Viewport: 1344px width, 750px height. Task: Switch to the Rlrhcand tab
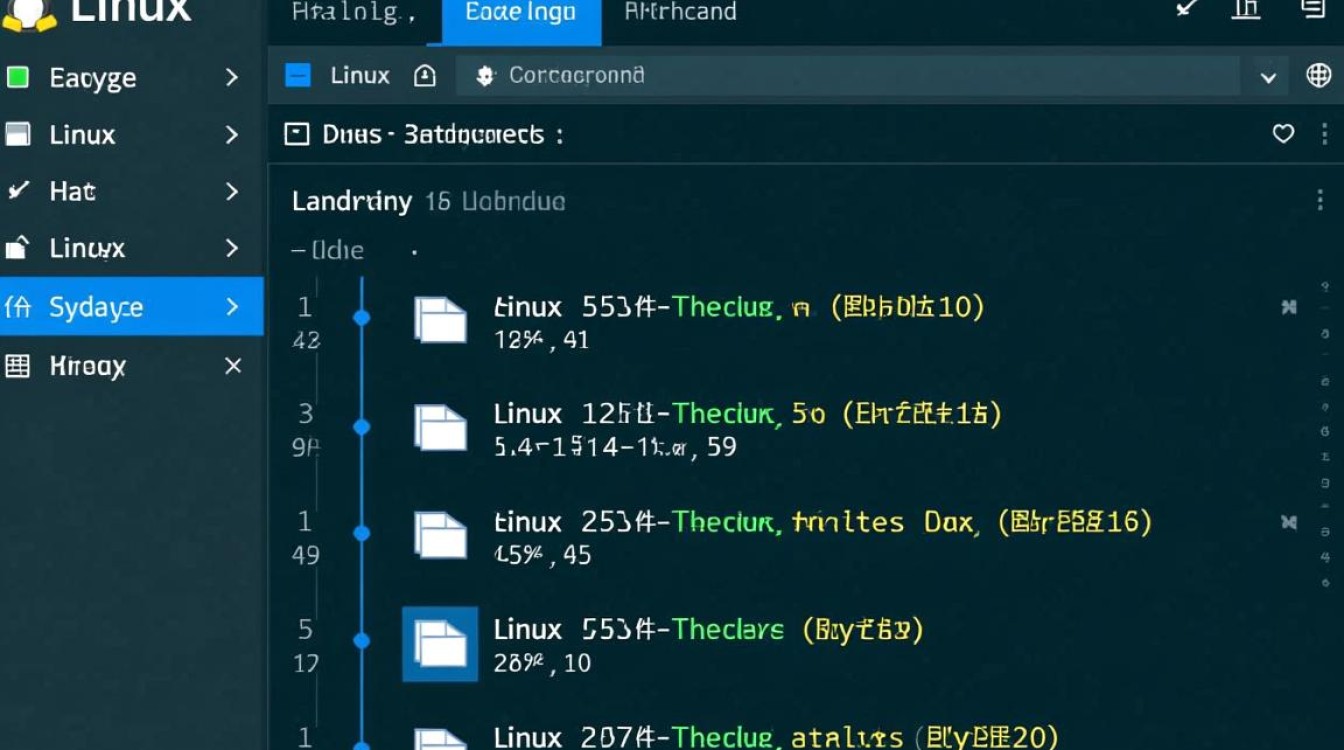678,13
